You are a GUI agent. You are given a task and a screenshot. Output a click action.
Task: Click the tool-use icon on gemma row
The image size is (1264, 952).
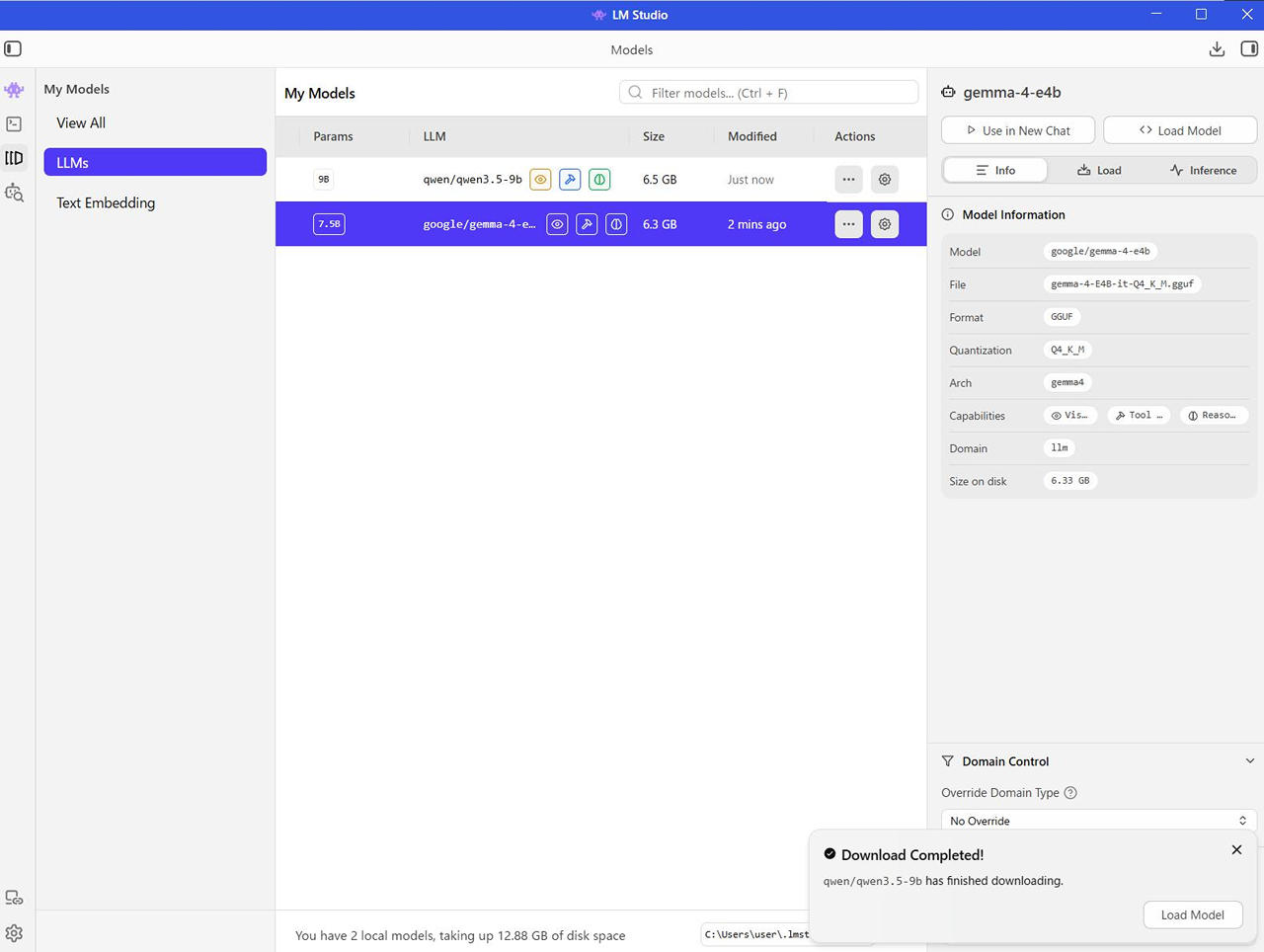[587, 224]
